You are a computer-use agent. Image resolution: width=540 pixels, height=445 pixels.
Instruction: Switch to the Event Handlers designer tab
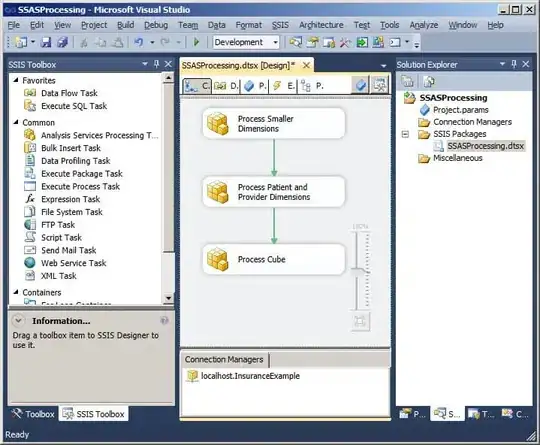click(x=284, y=86)
